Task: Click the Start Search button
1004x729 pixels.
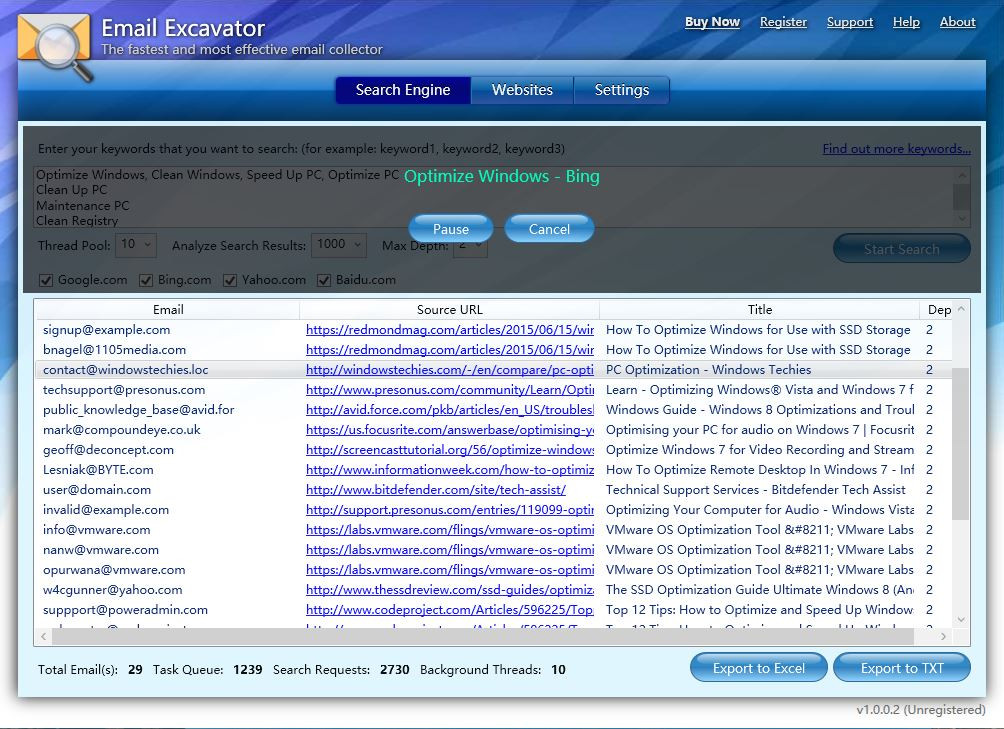Action: pyautogui.click(x=902, y=249)
